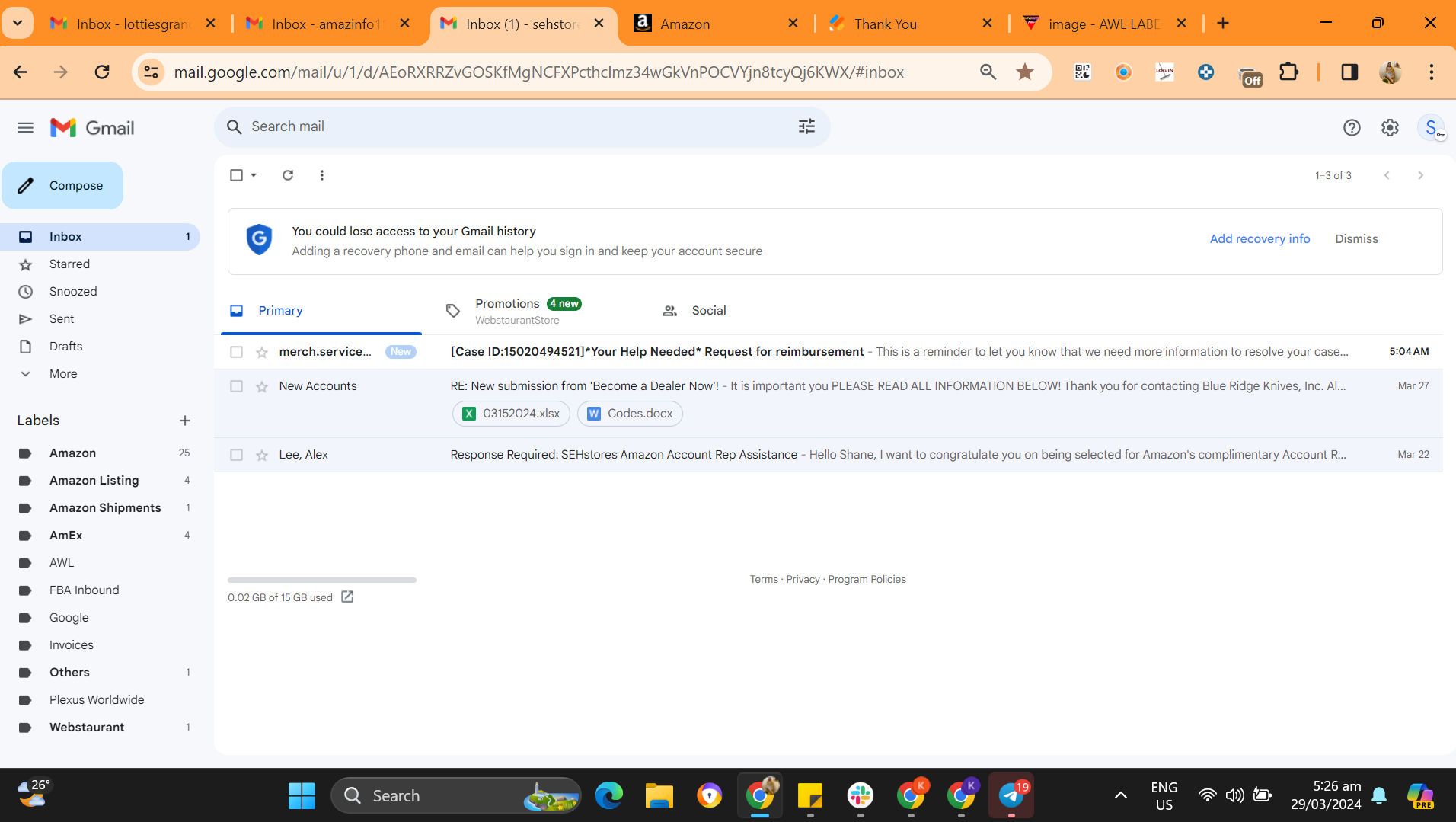1456x822 pixels.
Task: Tick the select-all messages checkbox
Action: [x=236, y=175]
